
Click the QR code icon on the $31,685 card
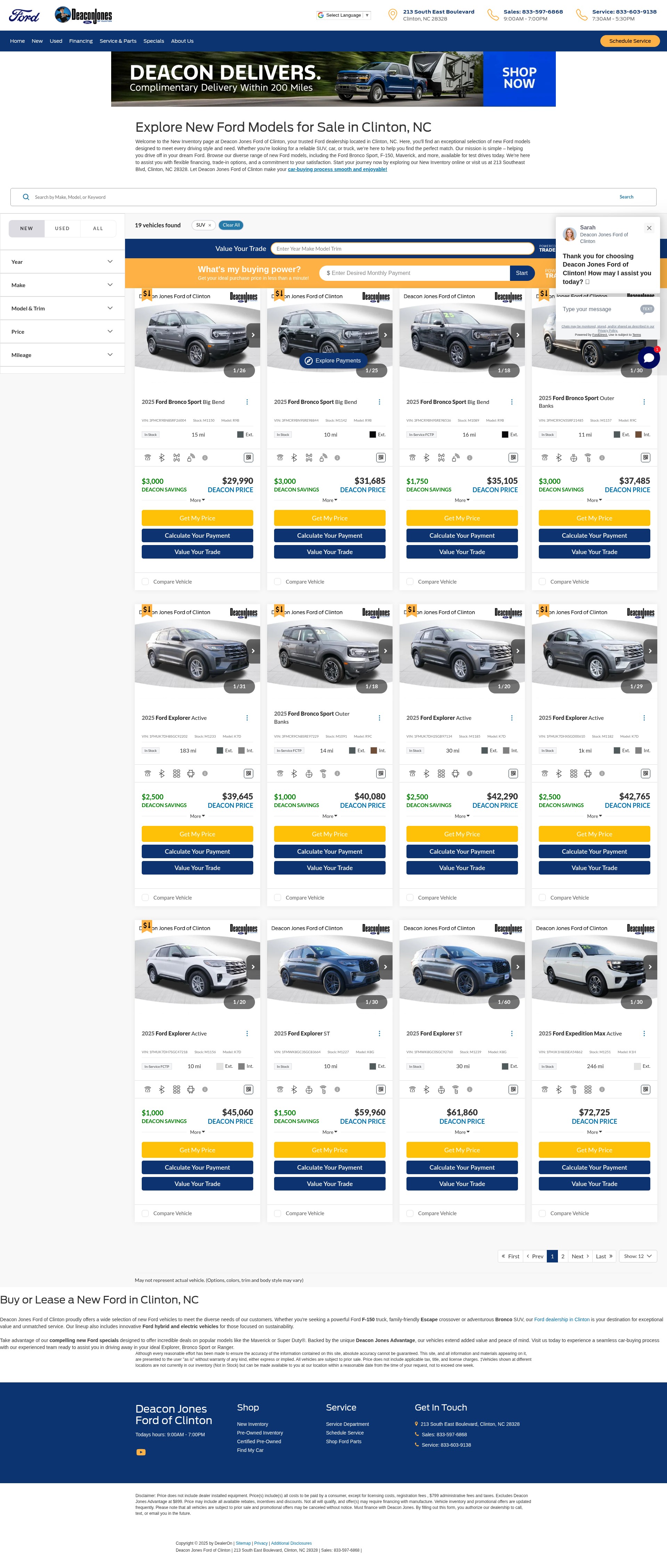click(x=381, y=458)
